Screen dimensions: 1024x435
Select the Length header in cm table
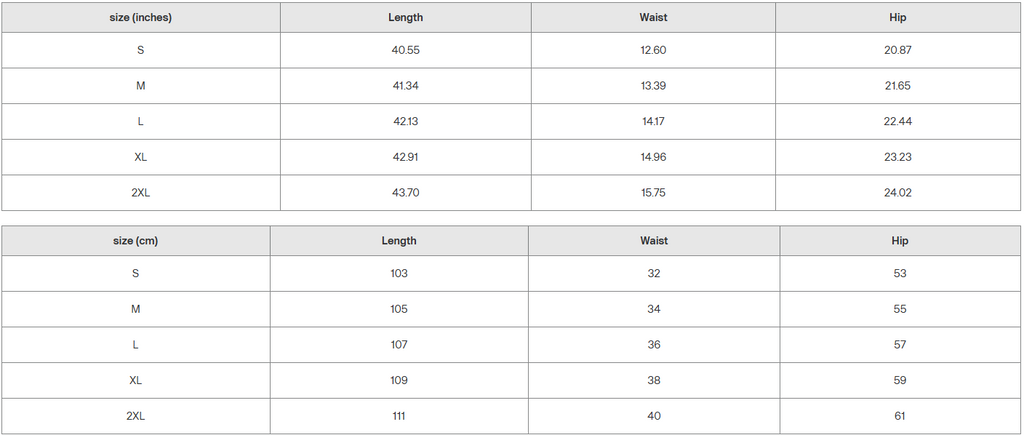[399, 240]
